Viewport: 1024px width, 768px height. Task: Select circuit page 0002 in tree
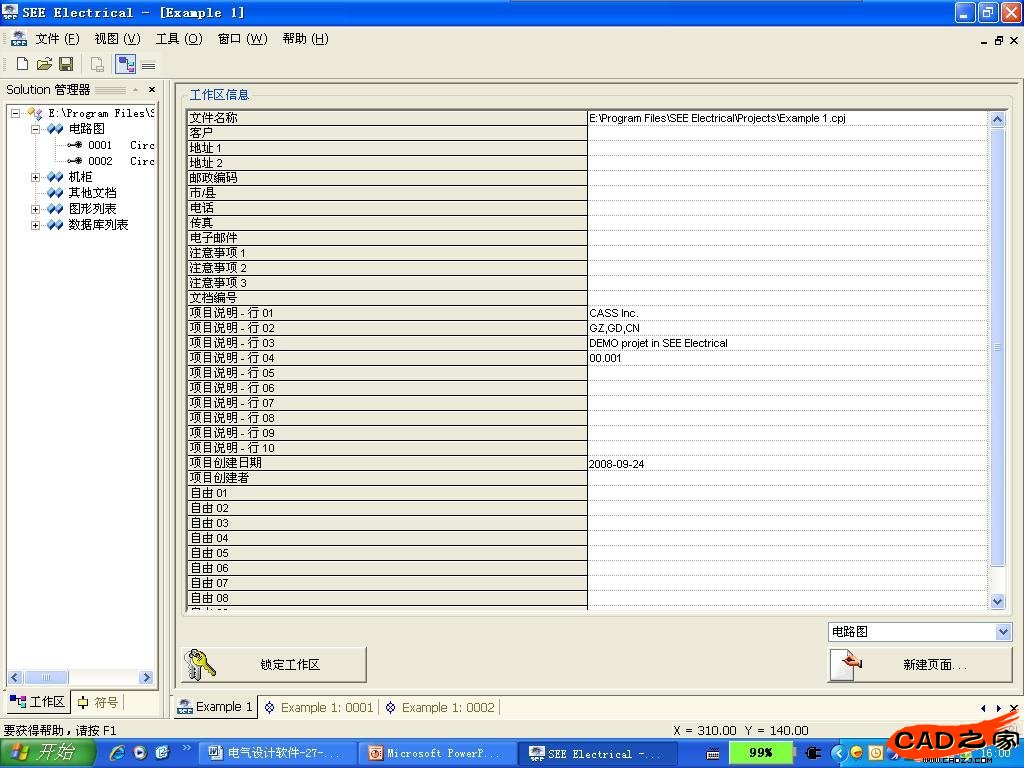[100, 161]
